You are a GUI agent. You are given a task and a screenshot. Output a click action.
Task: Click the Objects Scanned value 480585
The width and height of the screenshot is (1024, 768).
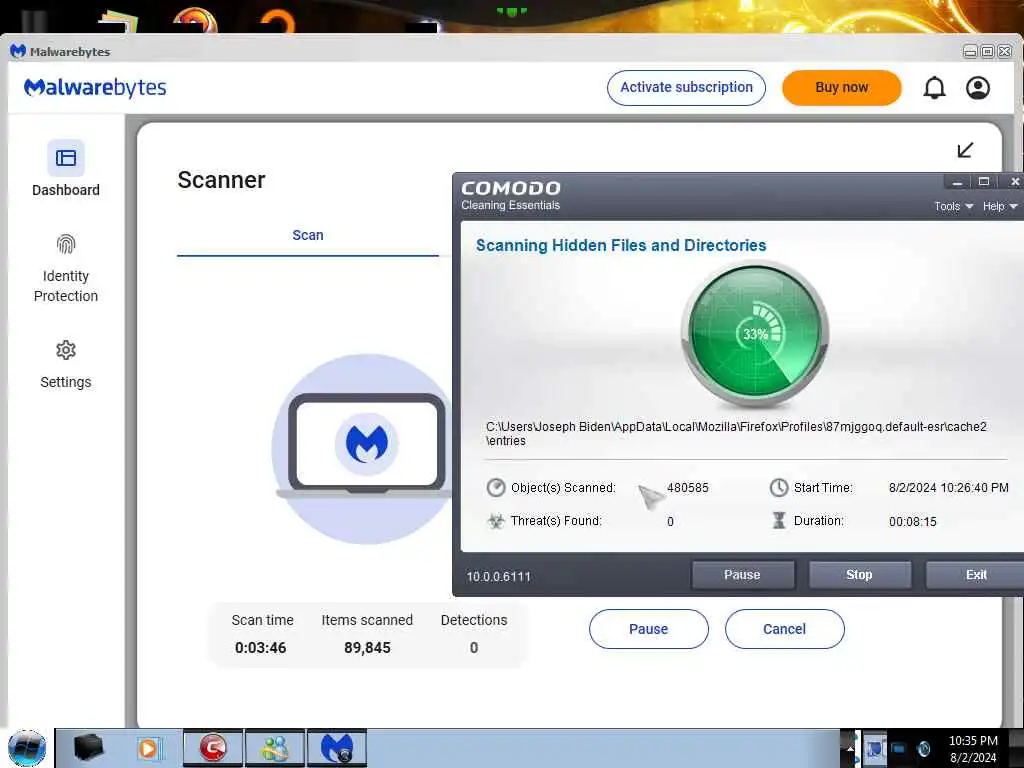tap(688, 488)
